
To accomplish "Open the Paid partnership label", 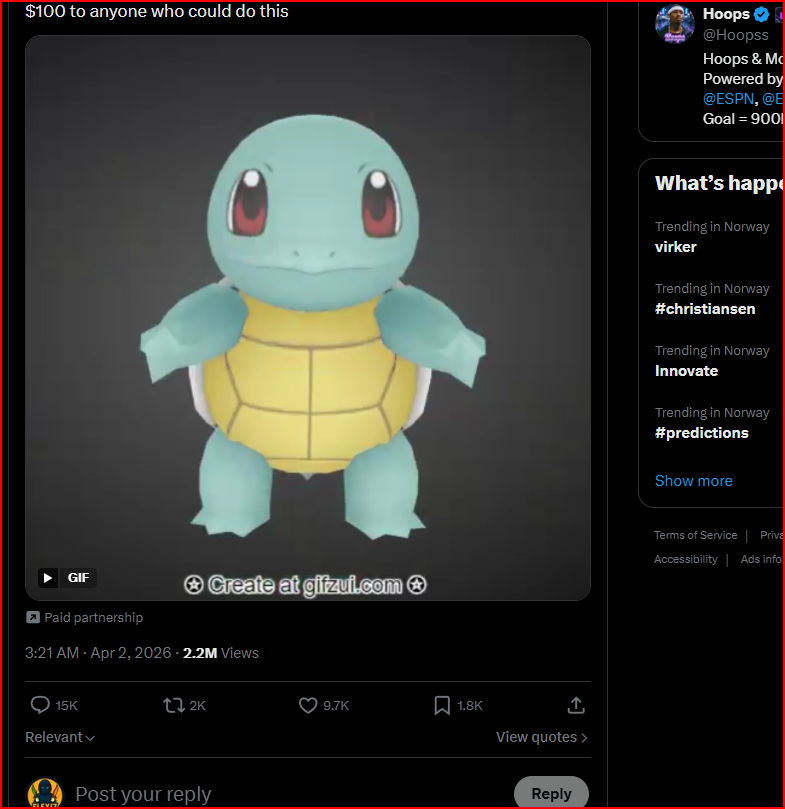I will point(93,618).
